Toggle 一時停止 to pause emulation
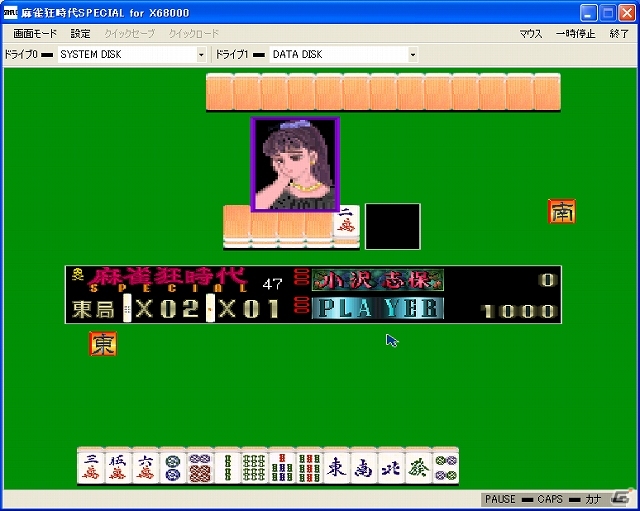This screenshot has height=511, width=640. [x=576, y=33]
